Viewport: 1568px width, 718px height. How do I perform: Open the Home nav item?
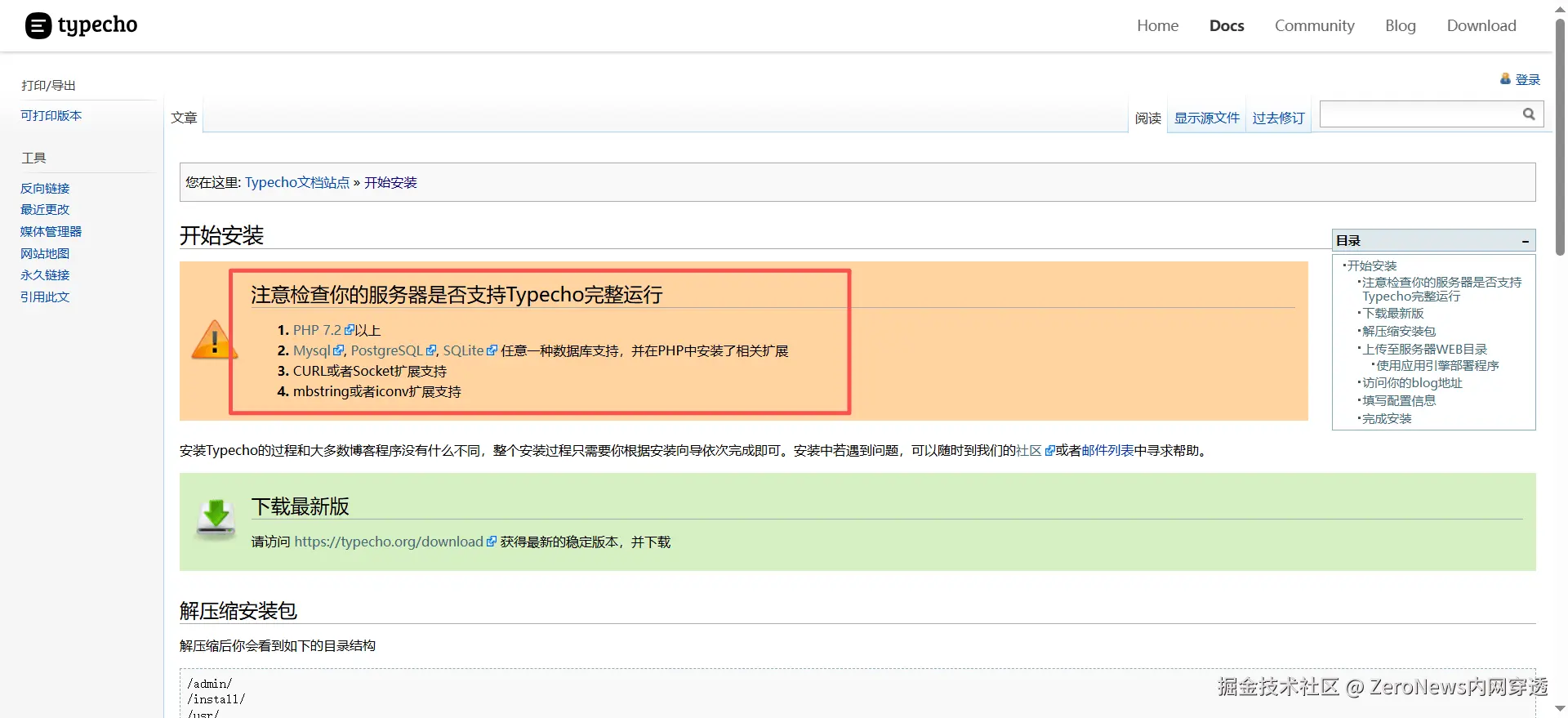[1157, 25]
